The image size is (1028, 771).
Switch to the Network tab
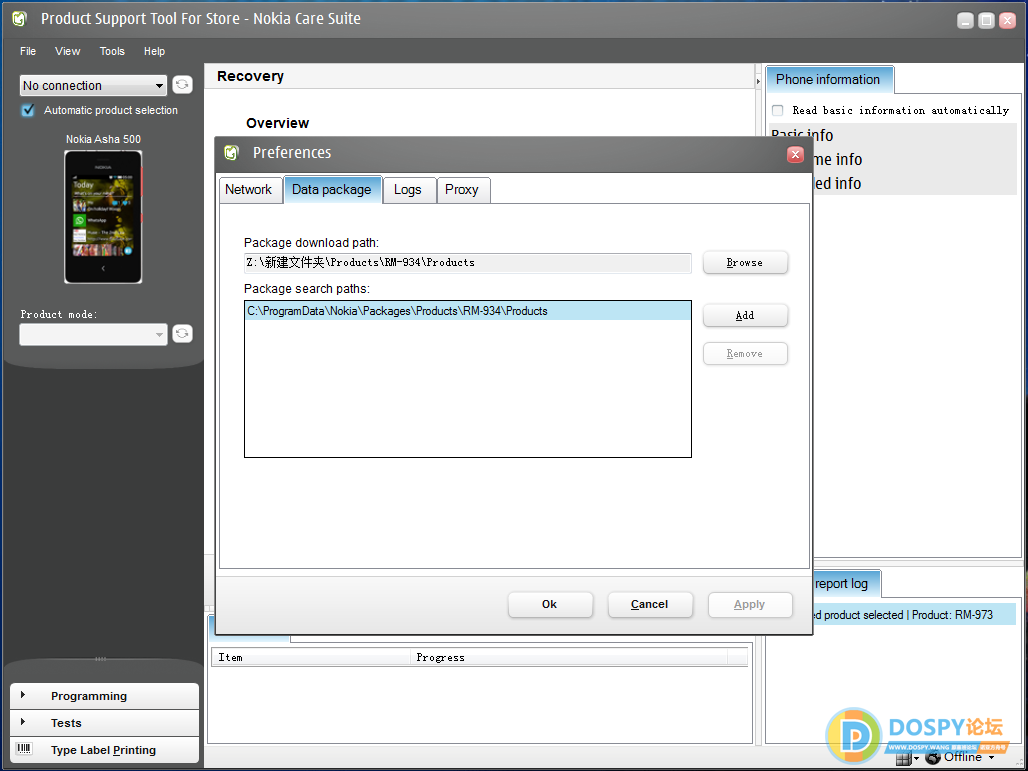pyautogui.click(x=248, y=189)
